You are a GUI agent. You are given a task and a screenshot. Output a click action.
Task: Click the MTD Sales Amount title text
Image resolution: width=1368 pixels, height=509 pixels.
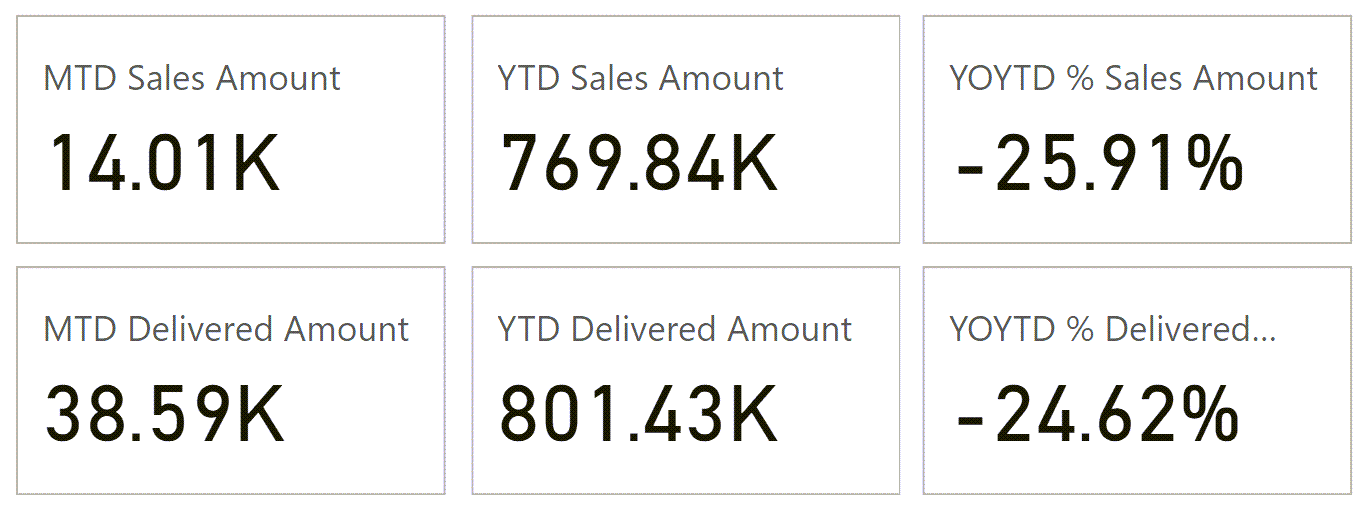click(x=192, y=78)
